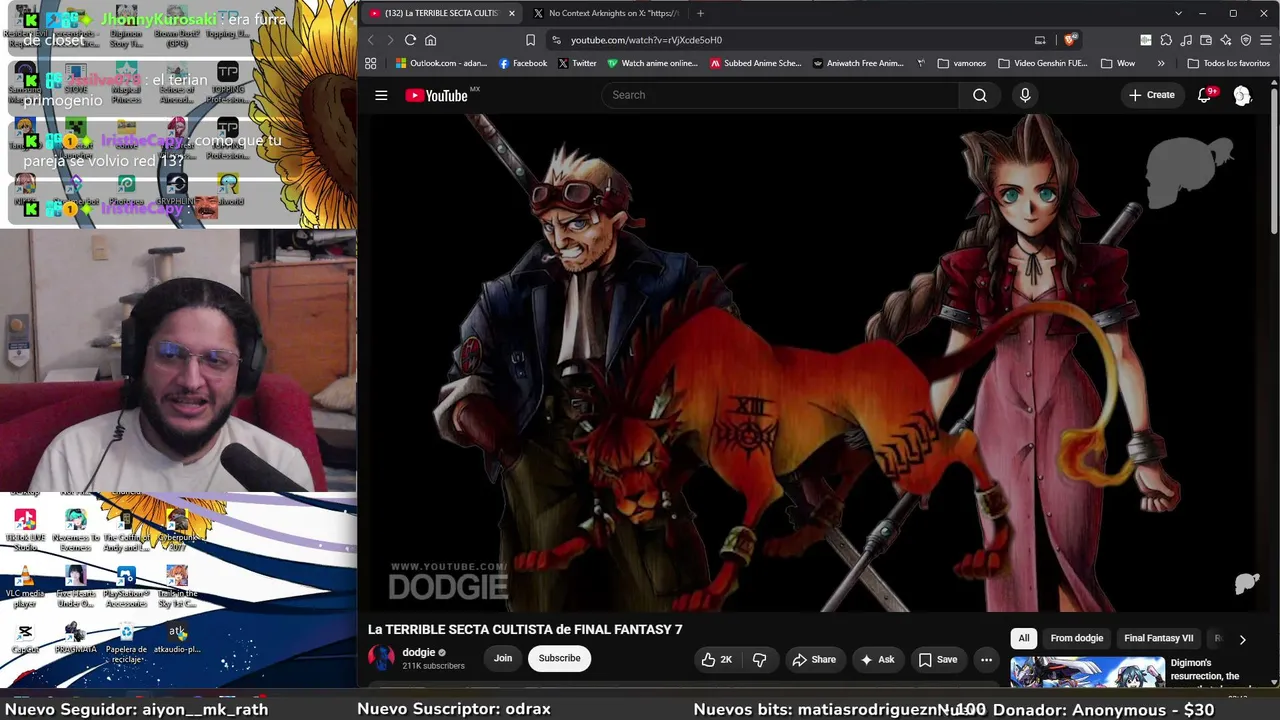Focus the YouTube search field
This screenshot has width=1280, height=720.
(780, 95)
